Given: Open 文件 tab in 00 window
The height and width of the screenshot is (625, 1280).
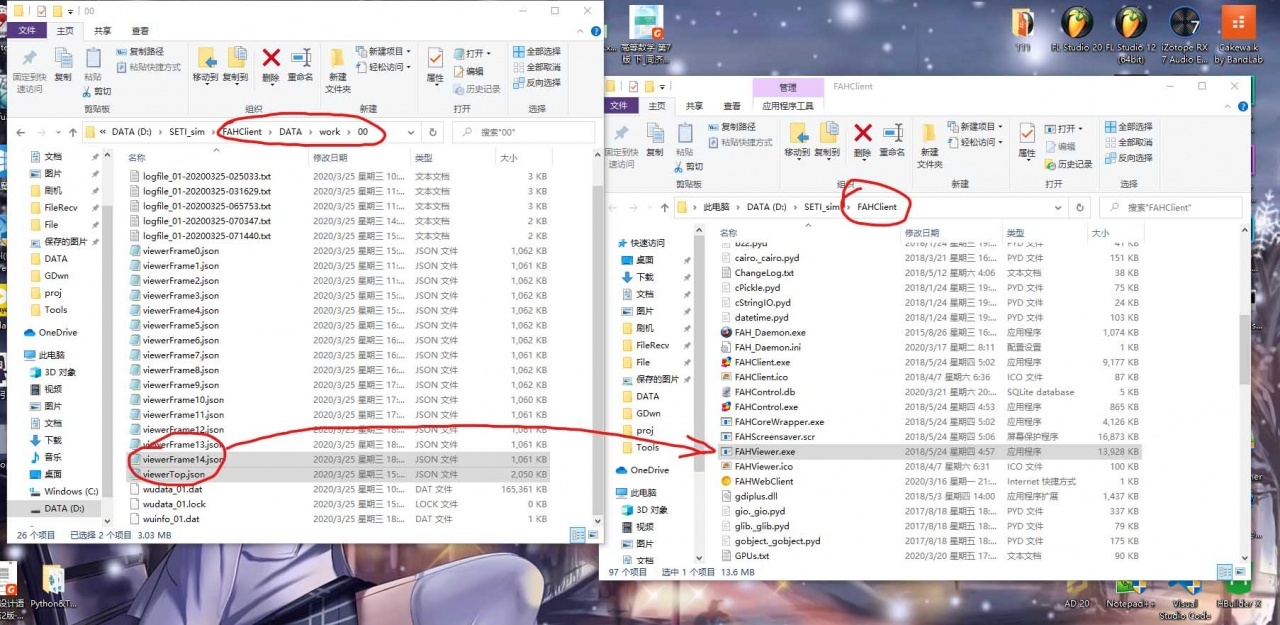Looking at the screenshot, I should 27,31.
